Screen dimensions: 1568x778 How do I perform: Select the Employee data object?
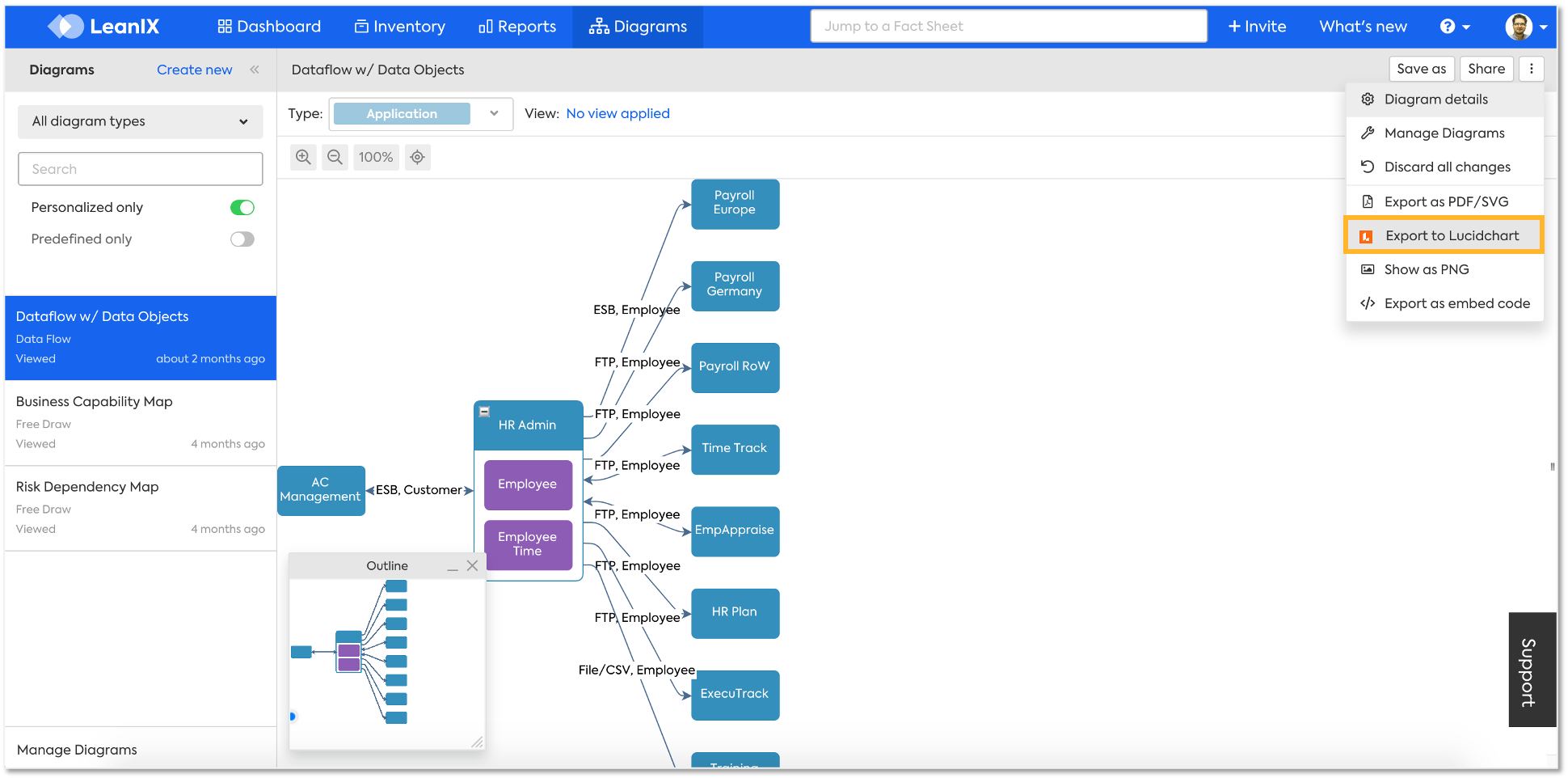tap(528, 484)
